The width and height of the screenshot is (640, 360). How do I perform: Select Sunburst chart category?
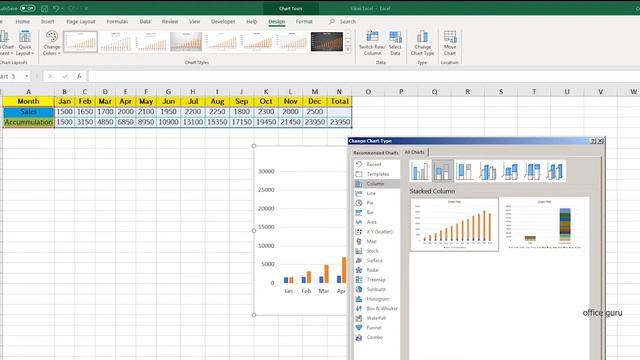[376, 289]
